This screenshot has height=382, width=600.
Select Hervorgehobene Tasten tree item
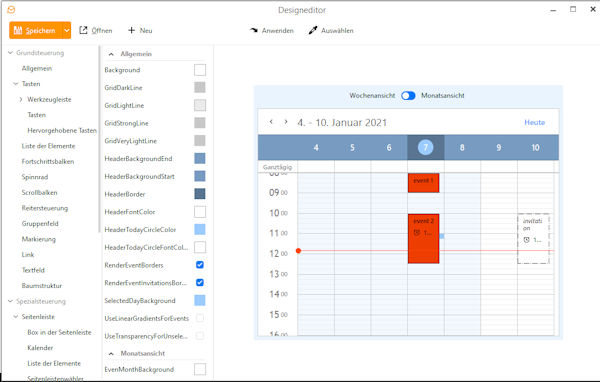(x=62, y=131)
